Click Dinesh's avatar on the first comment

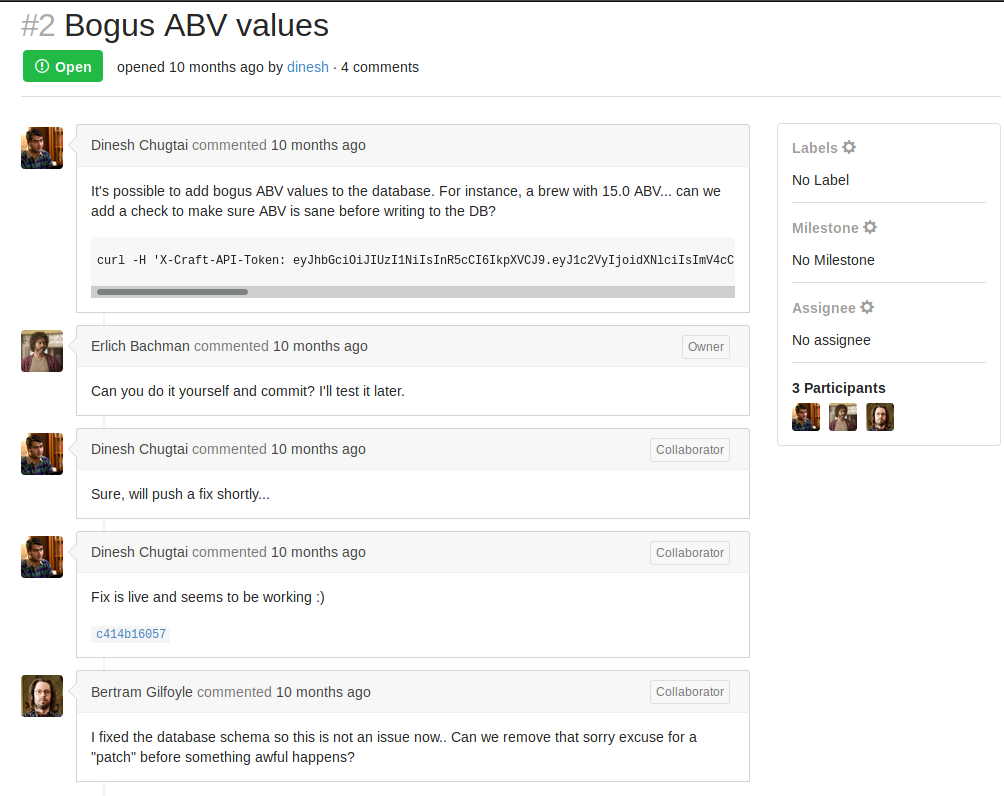pyautogui.click(x=42, y=148)
